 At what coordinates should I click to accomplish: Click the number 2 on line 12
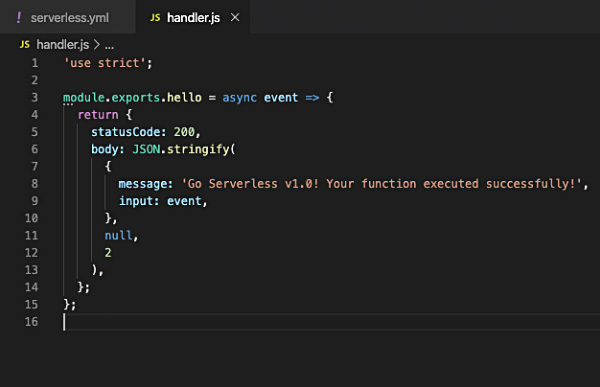click(108, 253)
